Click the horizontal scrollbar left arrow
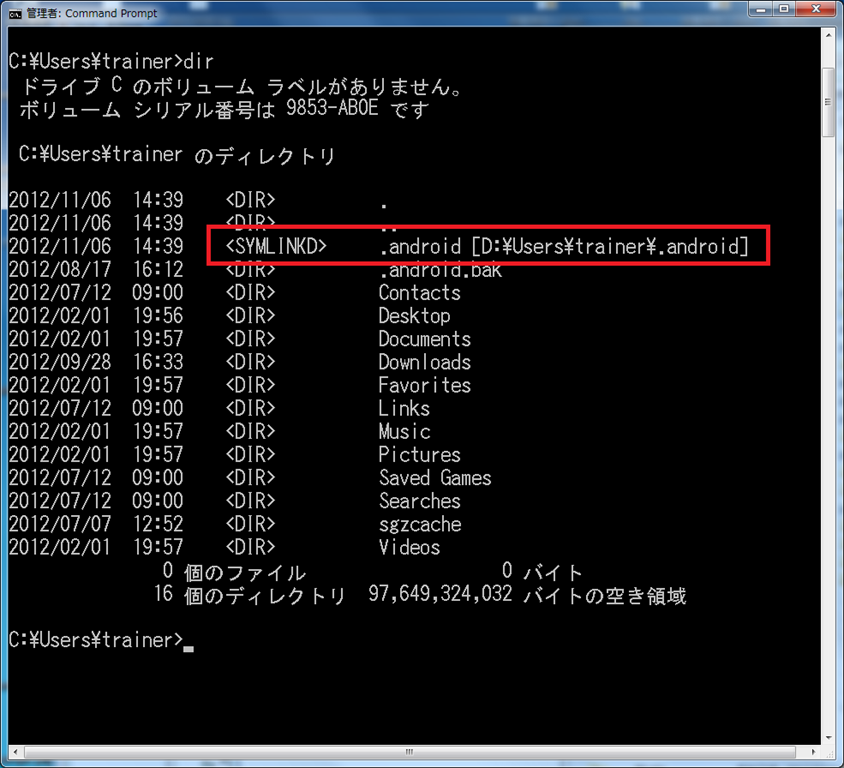This screenshot has width=844, height=768. point(15,753)
